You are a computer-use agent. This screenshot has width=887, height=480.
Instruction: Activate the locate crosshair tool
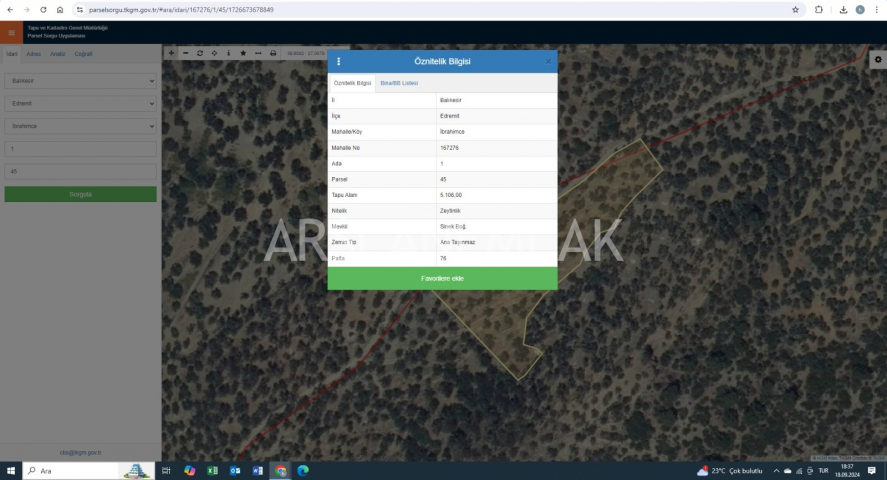(x=214, y=53)
